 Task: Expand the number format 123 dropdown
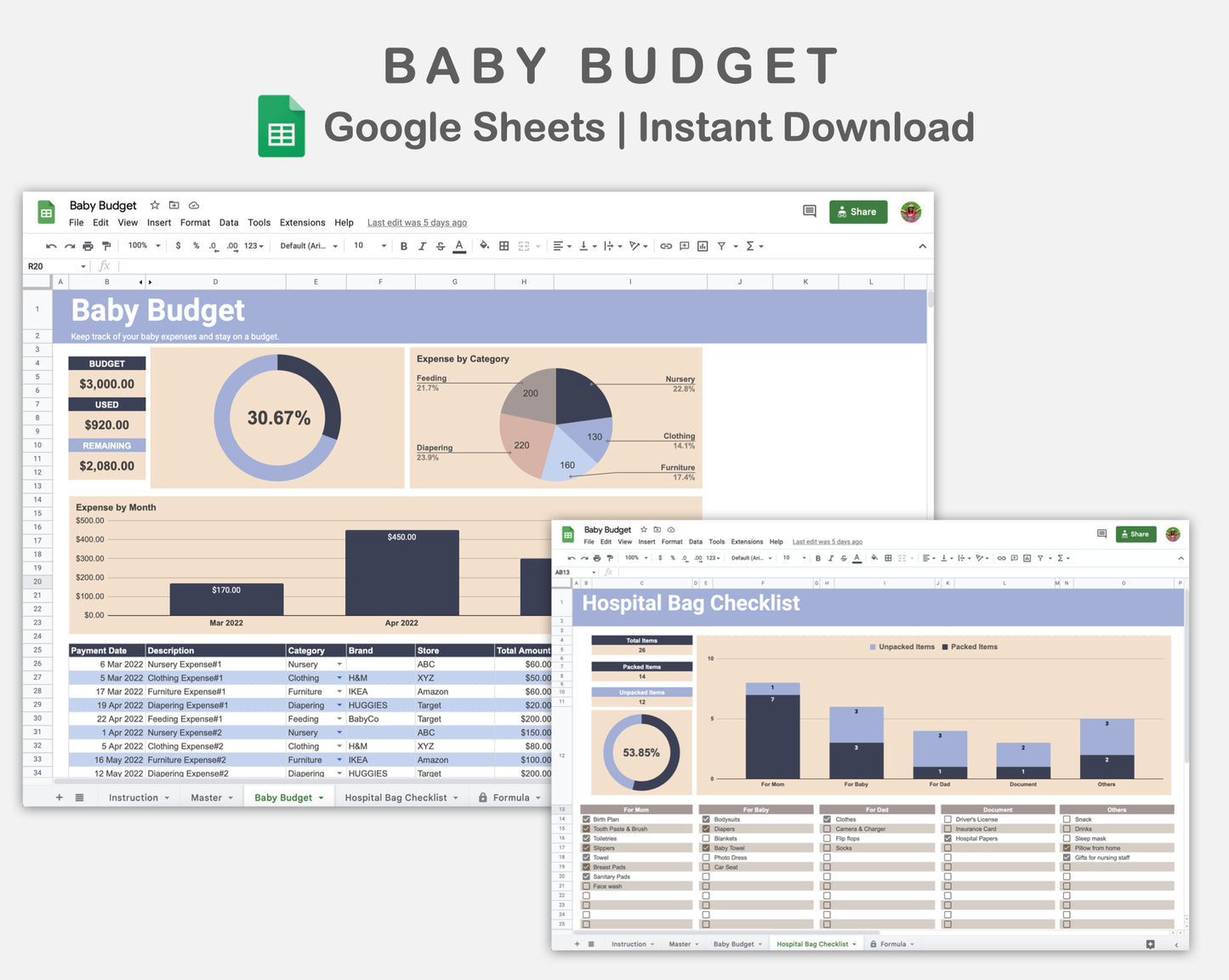[x=253, y=246]
